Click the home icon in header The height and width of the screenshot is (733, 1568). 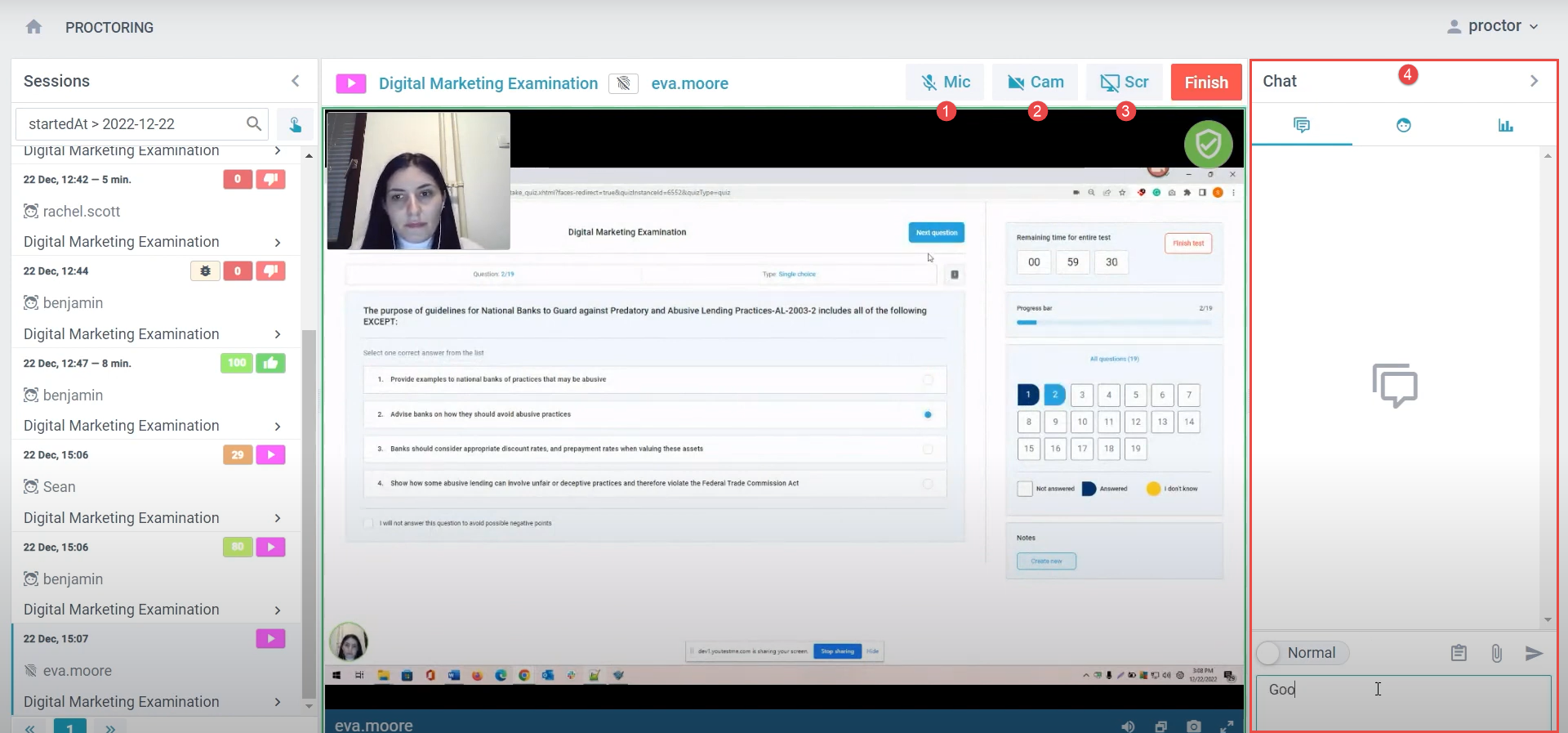pyautogui.click(x=33, y=27)
